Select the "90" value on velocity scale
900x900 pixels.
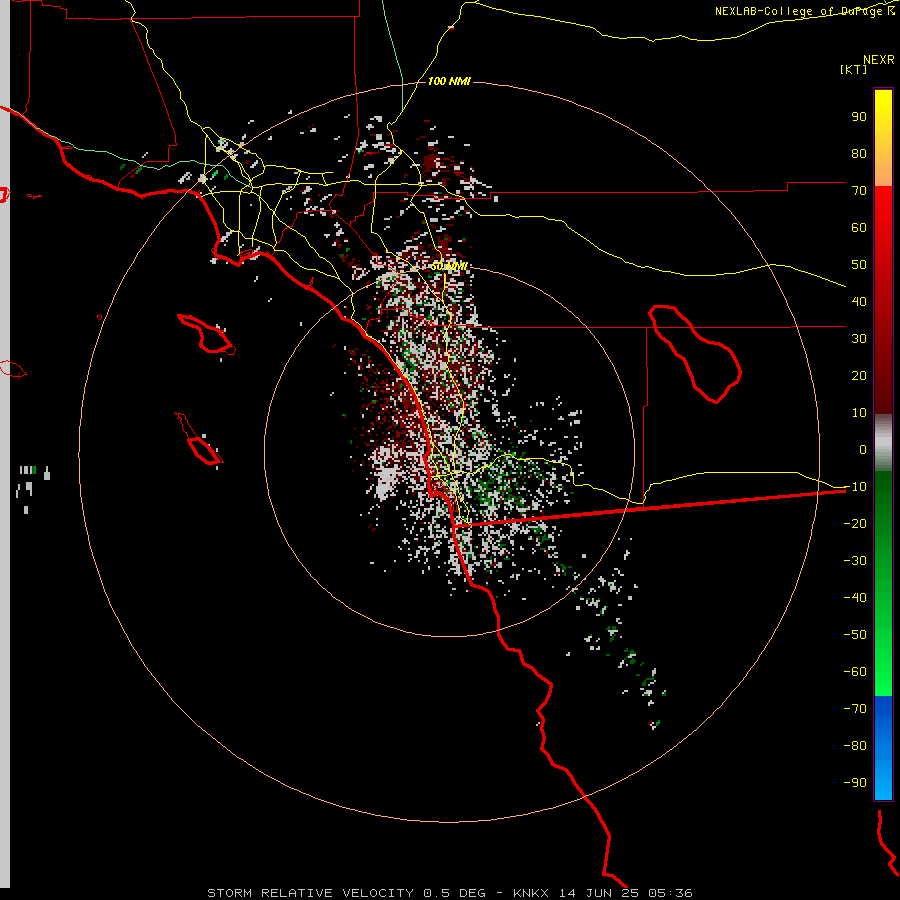tap(859, 117)
